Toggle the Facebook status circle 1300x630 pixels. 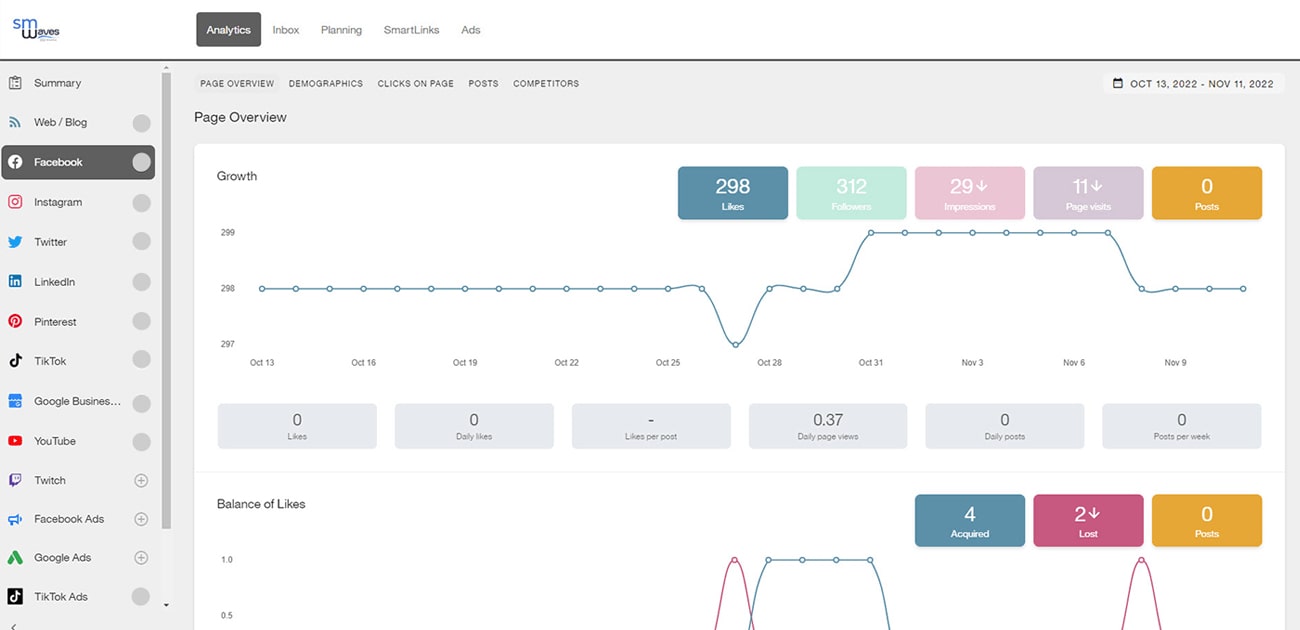point(141,162)
